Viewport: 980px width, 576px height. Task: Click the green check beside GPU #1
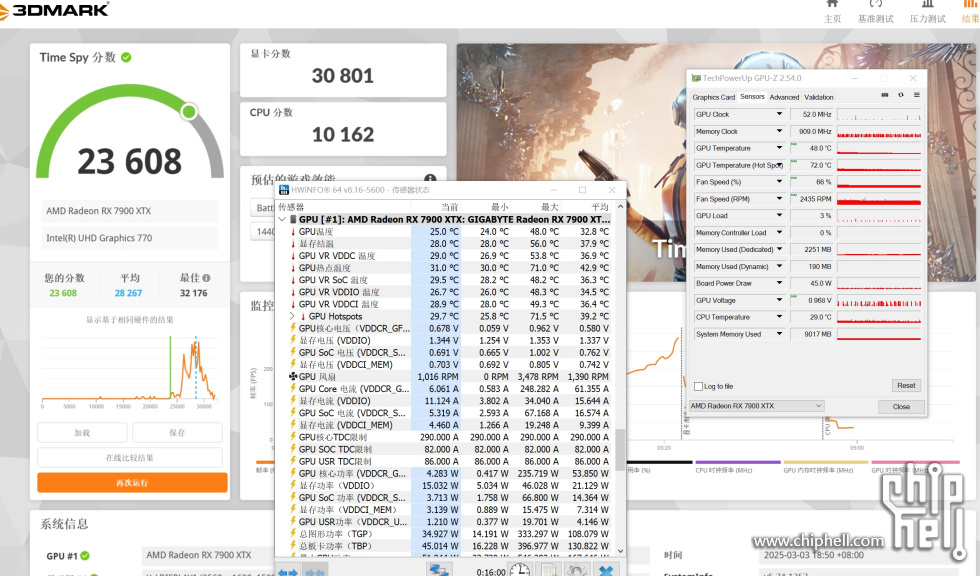pyautogui.click(x=85, y=555)
